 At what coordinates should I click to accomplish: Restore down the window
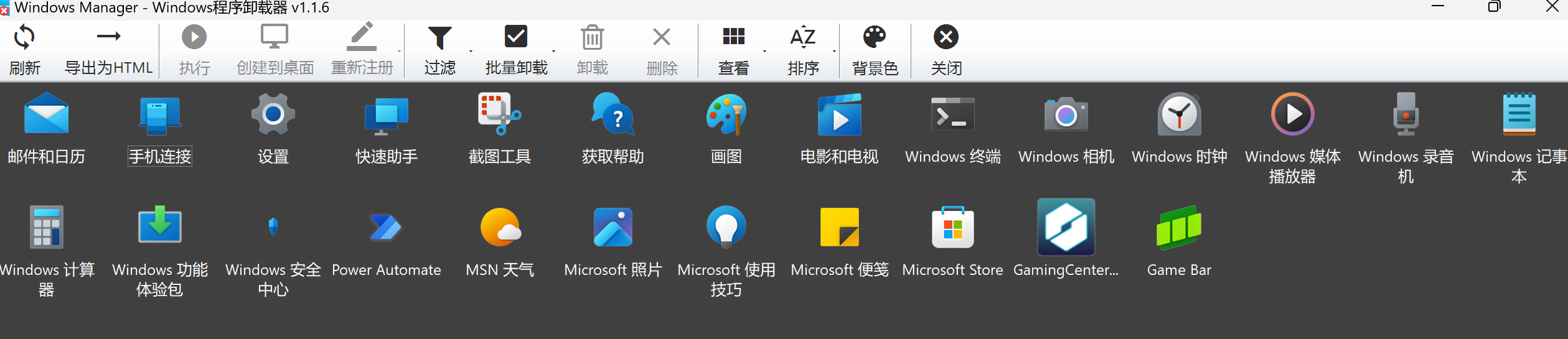tap(1495, 7)
